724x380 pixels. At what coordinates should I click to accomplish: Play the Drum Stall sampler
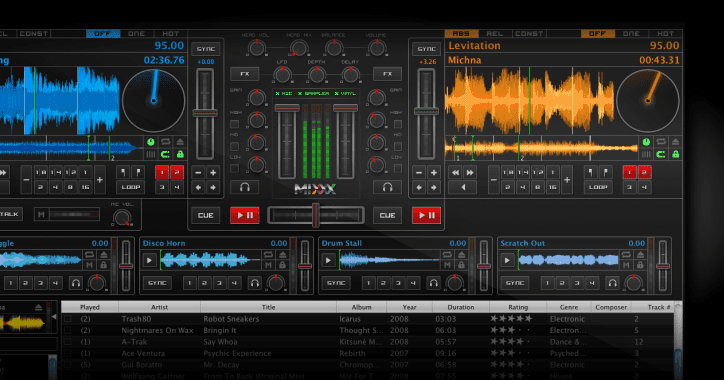tap(328, 260)
